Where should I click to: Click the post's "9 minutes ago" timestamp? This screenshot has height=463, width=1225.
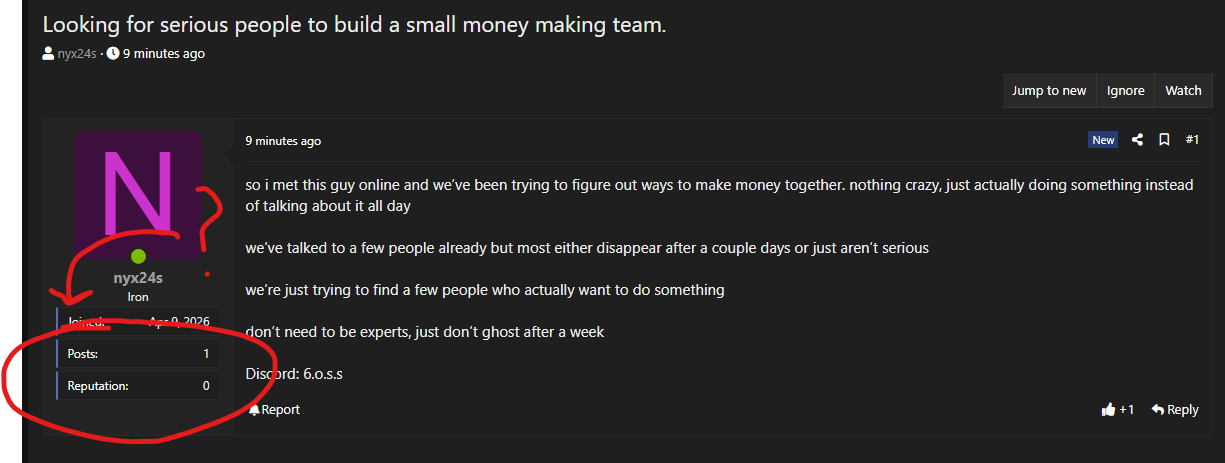[283, 141]
